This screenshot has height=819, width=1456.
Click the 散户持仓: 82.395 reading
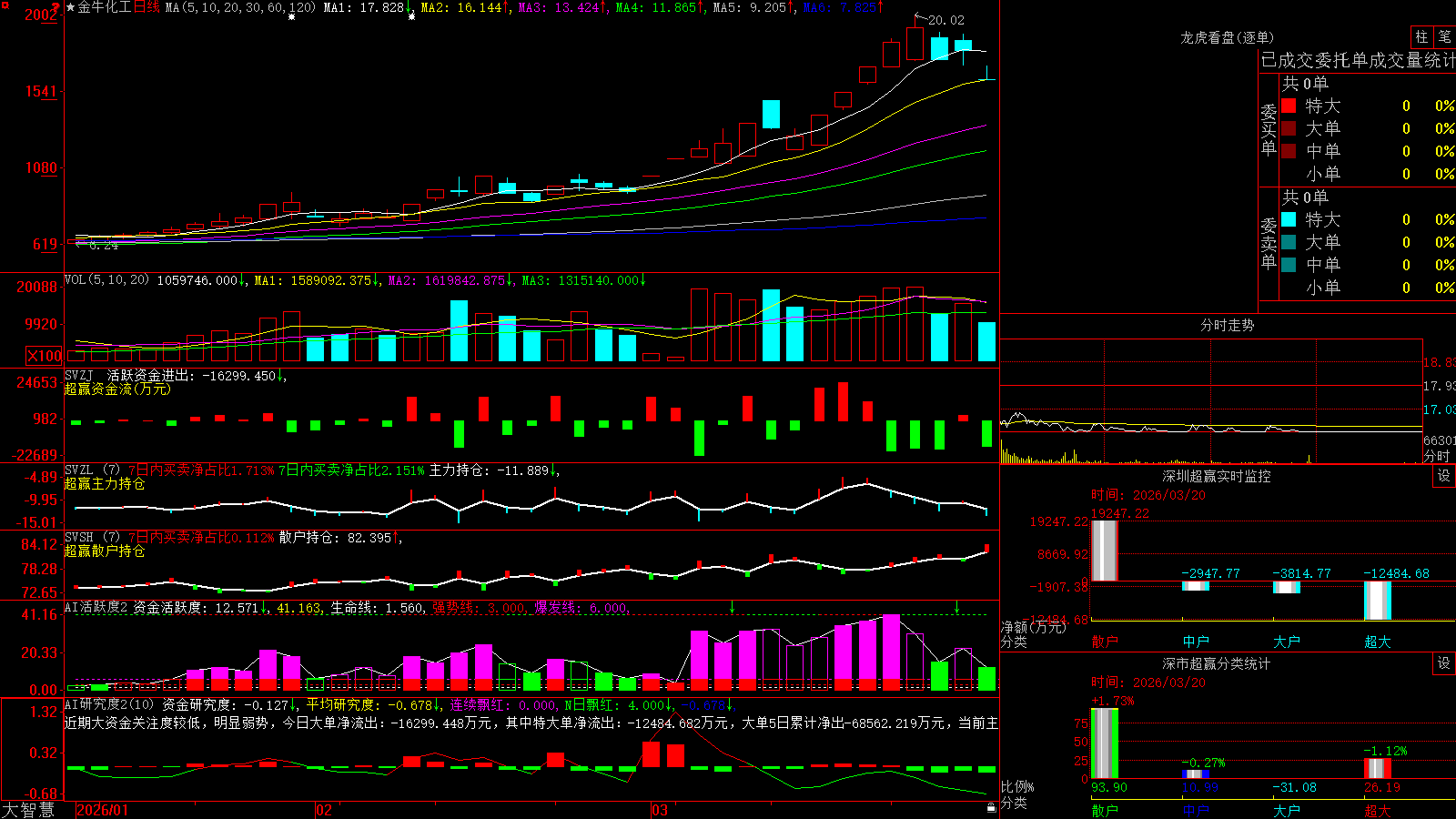point(335,538)
